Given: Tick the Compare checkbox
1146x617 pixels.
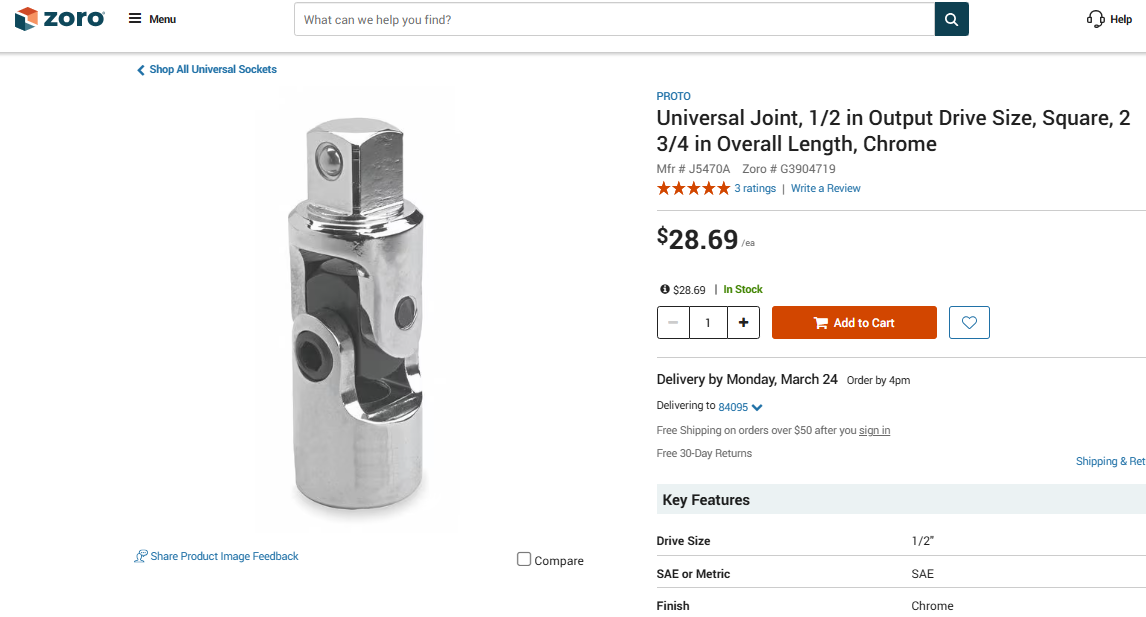Looking at the screenshot, I should [524, 559].
